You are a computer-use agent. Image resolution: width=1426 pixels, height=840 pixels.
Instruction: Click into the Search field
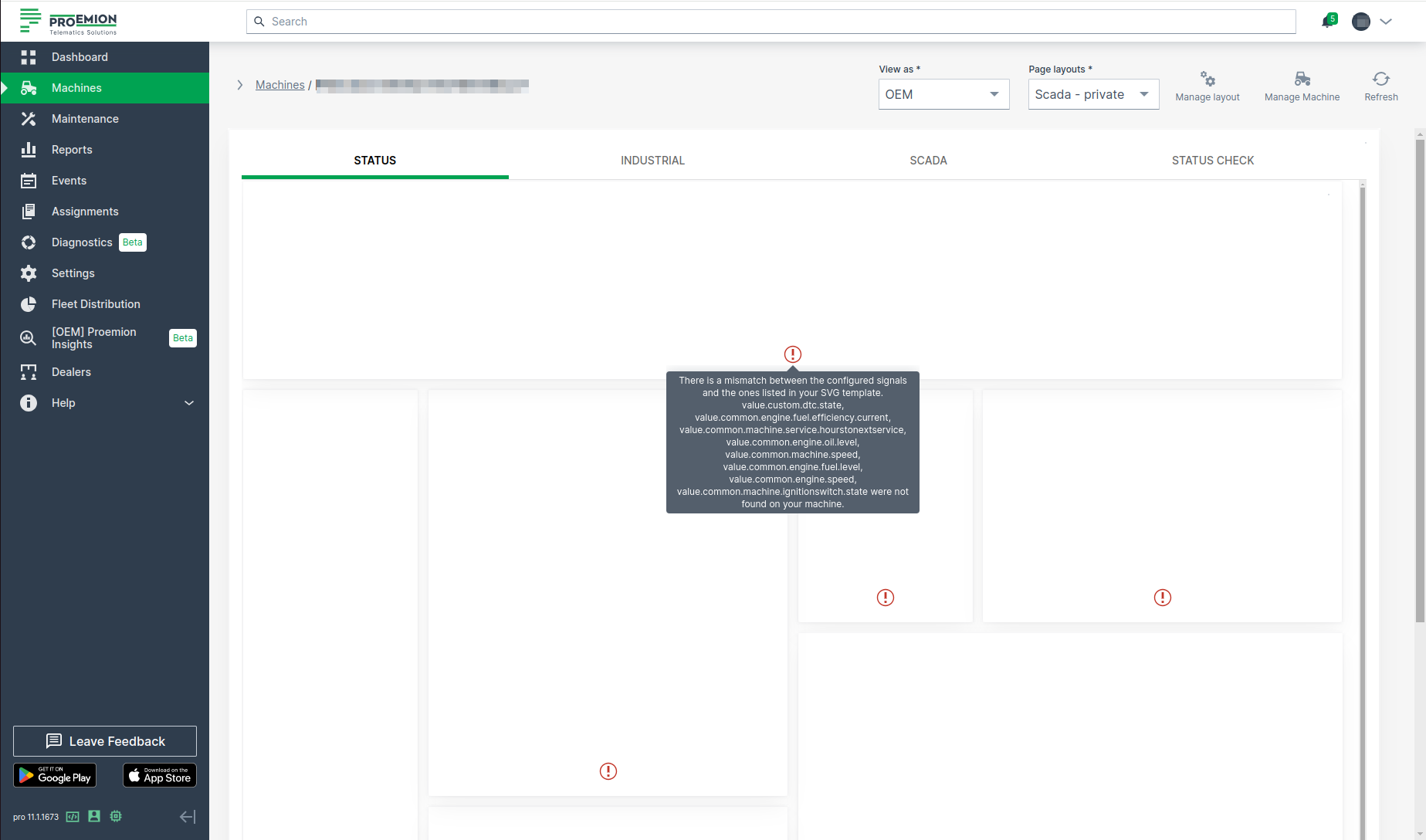pyautogui.click(x=772, y=22)
